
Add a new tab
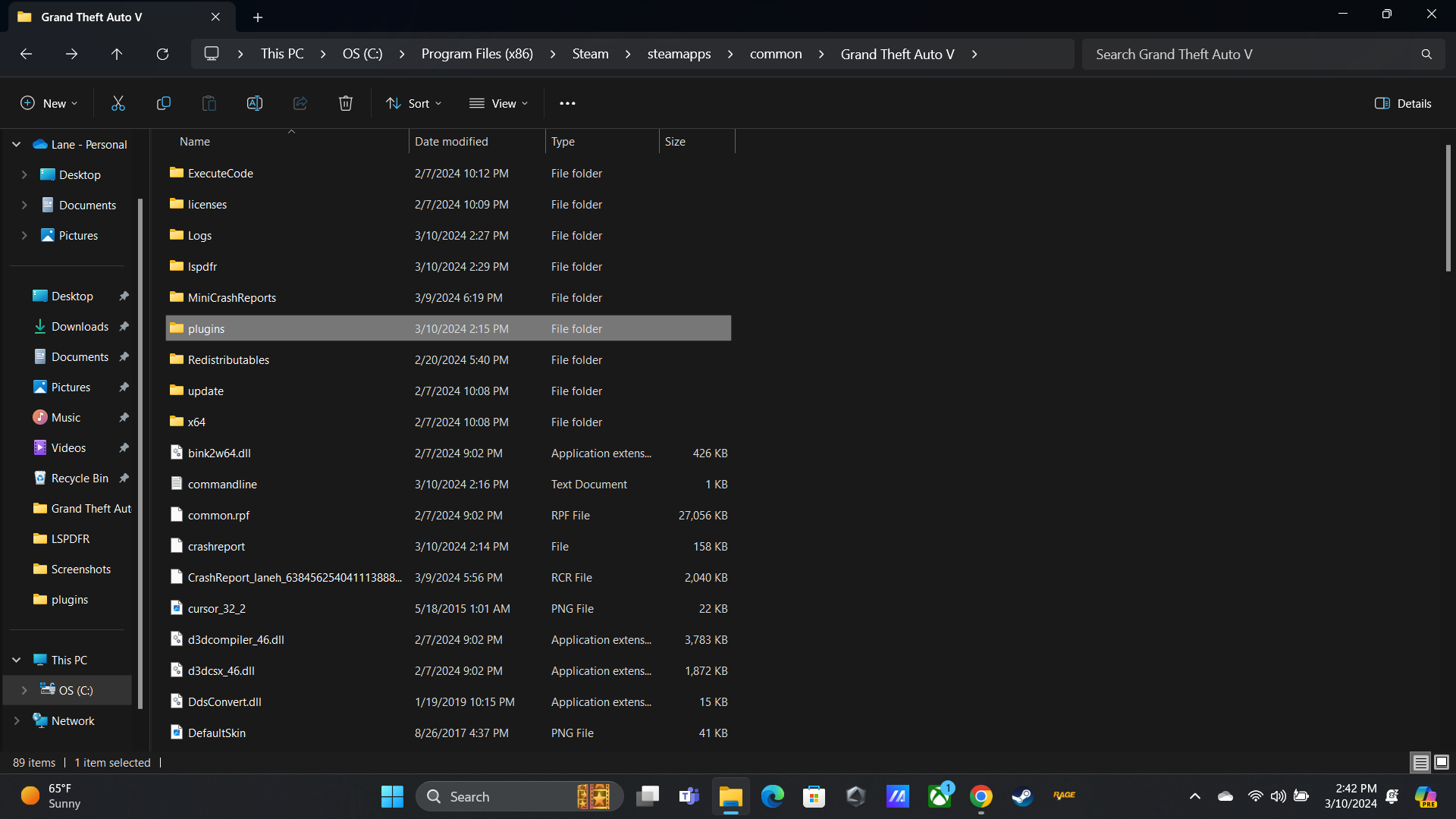[x=258, y=17]
